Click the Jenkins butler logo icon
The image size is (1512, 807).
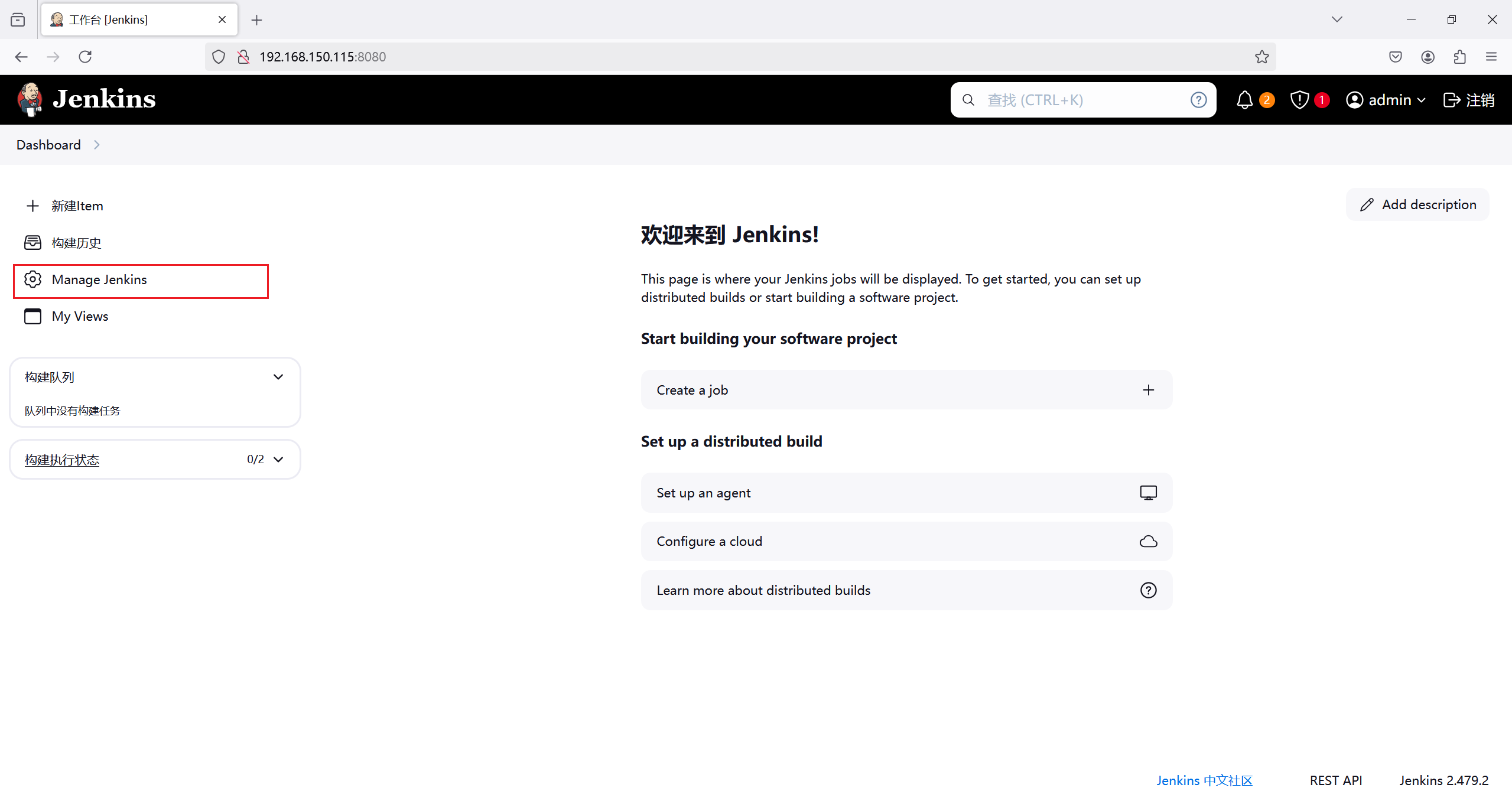[x=30, y=99]
